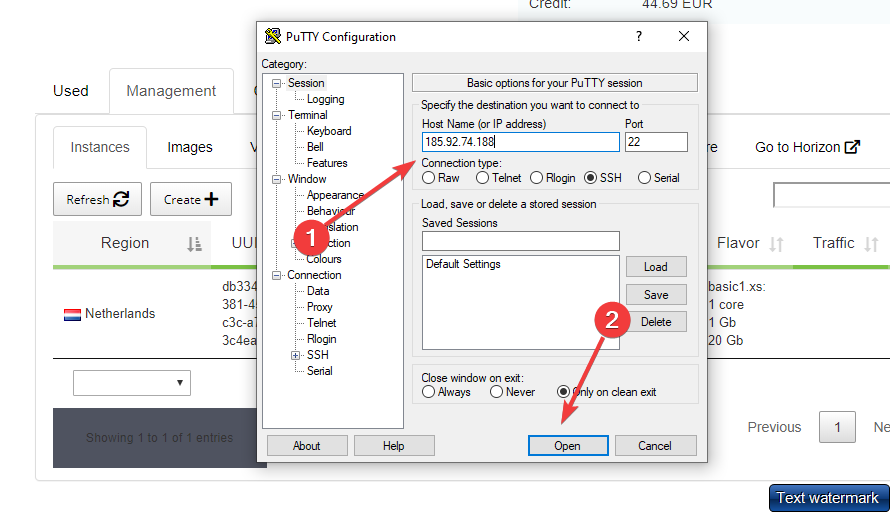Select Default Settings in saved sessions list
The image size is (890, 512).
(x=463, y=264)
